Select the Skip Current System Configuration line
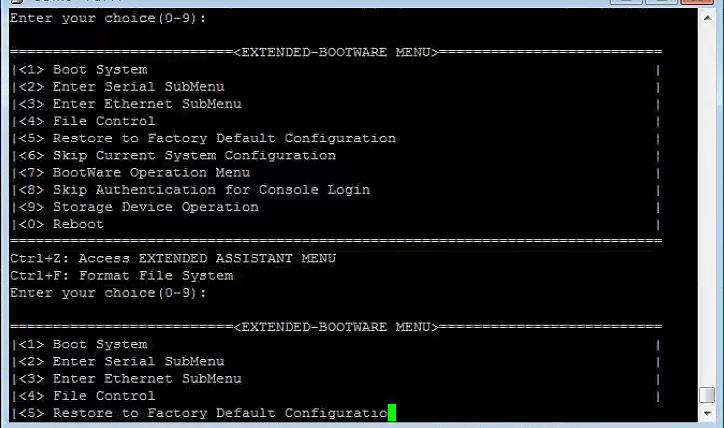The image size is (724, 428). tap(194, 155)
